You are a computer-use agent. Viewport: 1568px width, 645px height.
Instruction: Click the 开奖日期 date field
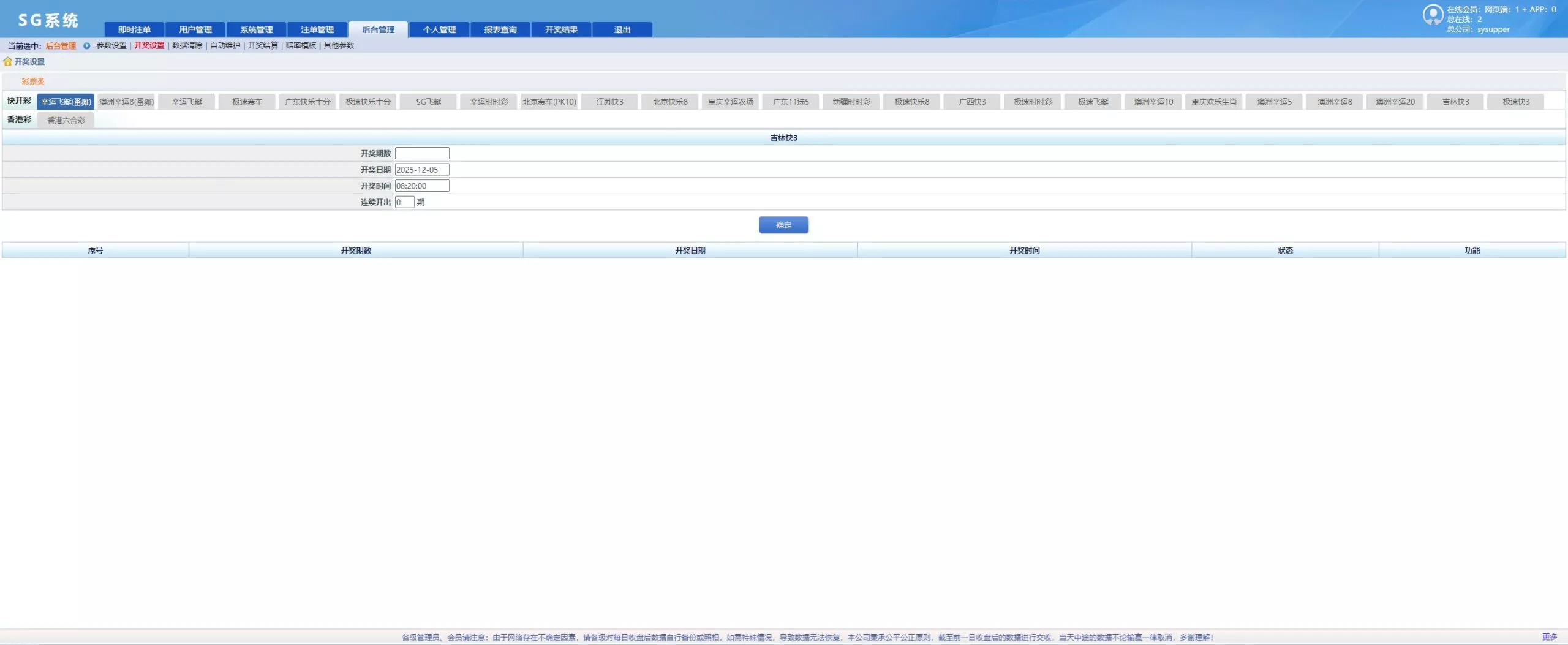421,170
